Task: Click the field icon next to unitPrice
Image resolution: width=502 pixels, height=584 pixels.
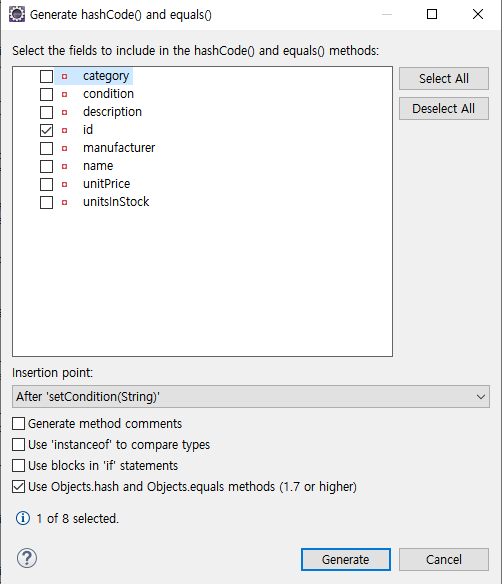Action: coord(64,184)
